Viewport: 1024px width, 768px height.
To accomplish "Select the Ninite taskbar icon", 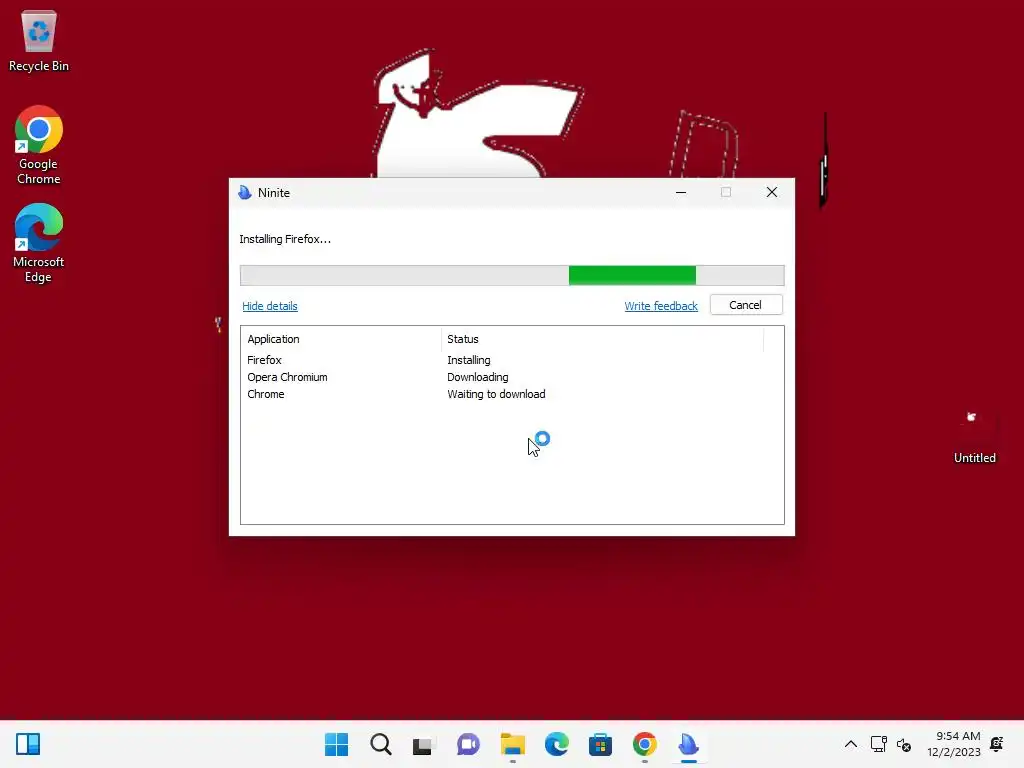I will click(688, 744).
